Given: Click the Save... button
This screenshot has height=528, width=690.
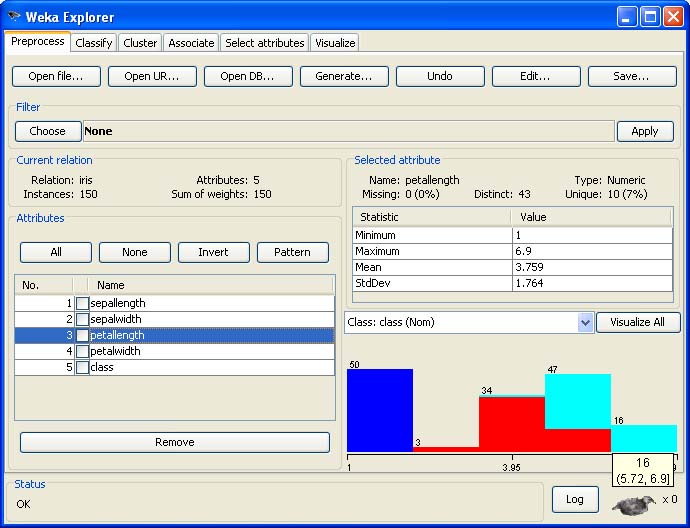Looking at the screenshot, I should pos(632,77).
